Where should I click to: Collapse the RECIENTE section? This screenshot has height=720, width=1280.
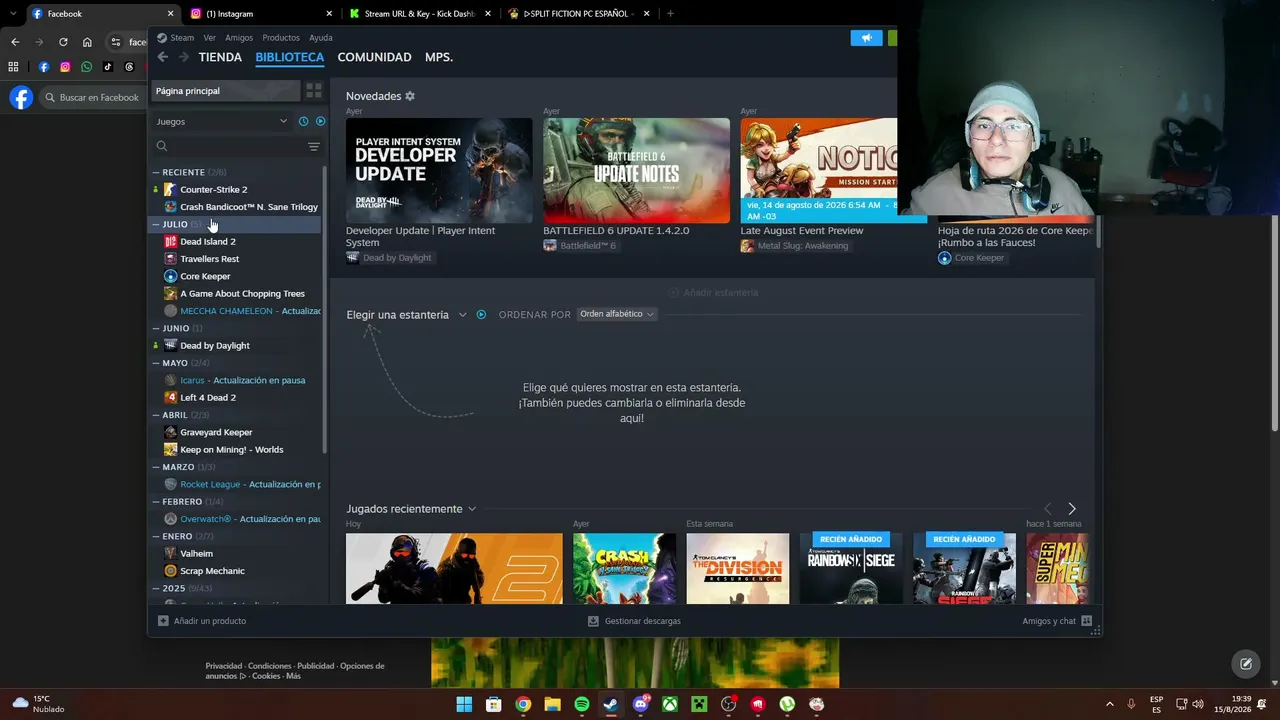tap(156, 172)
